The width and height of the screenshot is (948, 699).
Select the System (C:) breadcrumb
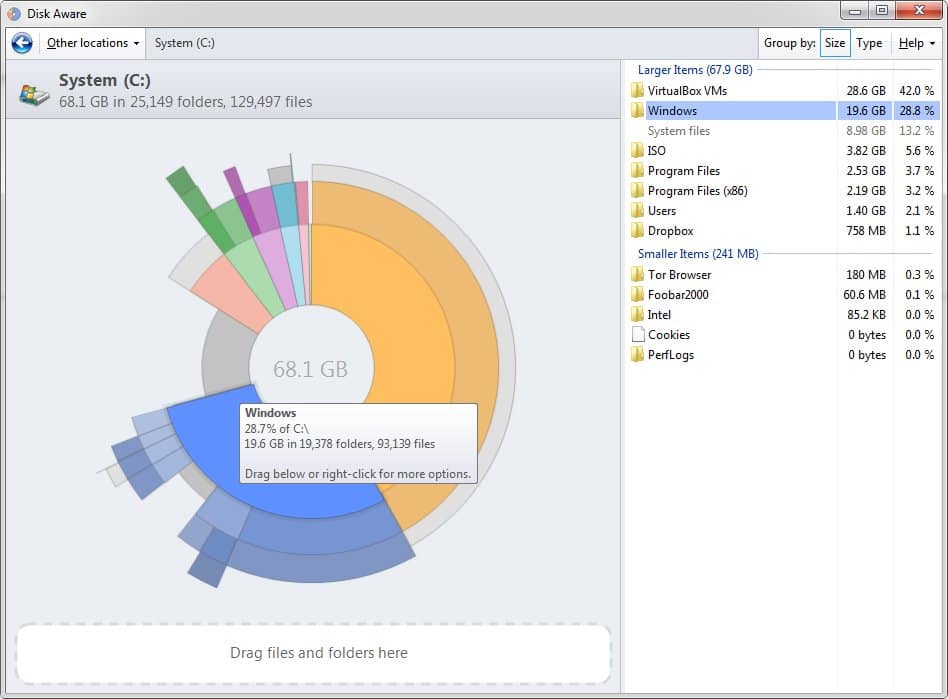184,43
